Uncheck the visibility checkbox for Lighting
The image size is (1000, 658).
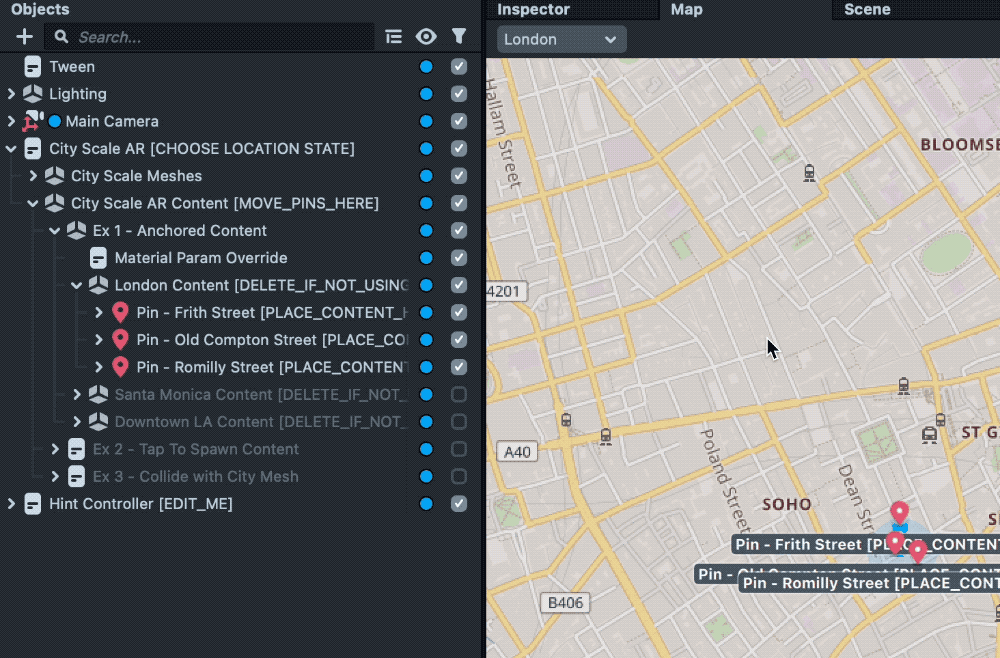click(459, 93)
